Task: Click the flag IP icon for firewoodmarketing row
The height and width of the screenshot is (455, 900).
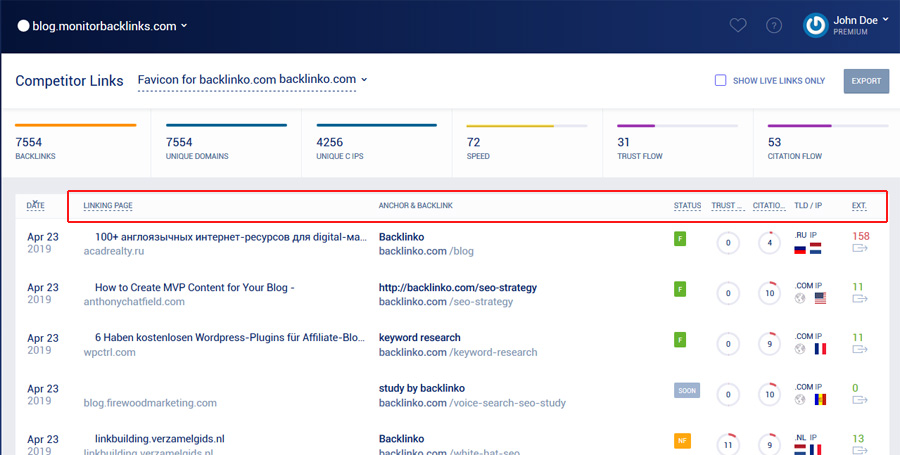Action: coord(820,399)
